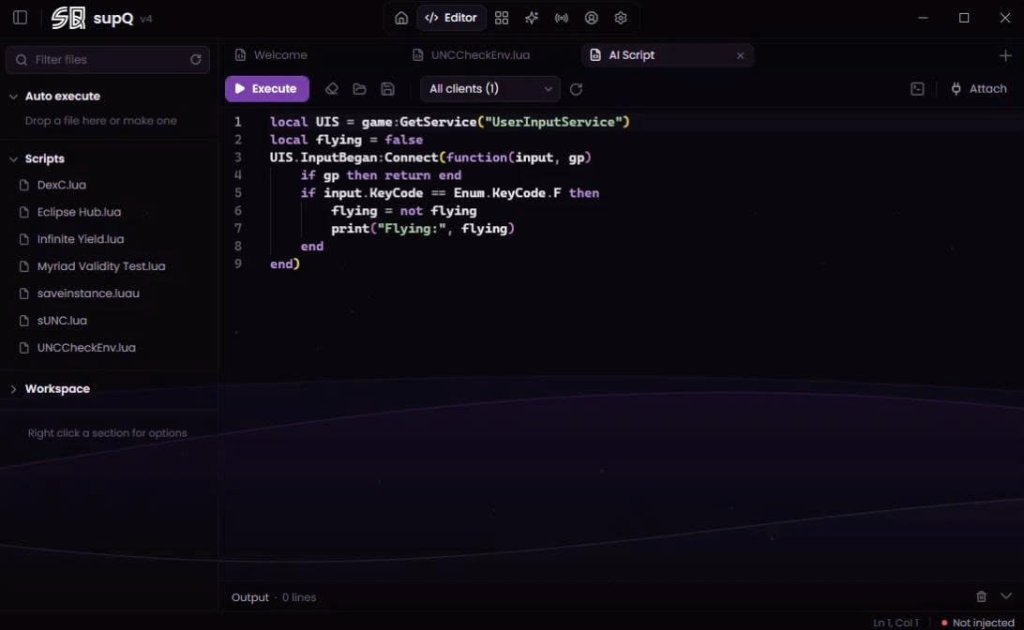This screenshot has width=1024, height=630.
Task: Switch to the UNCCheckEnv.lua tab
Action: 480,55
